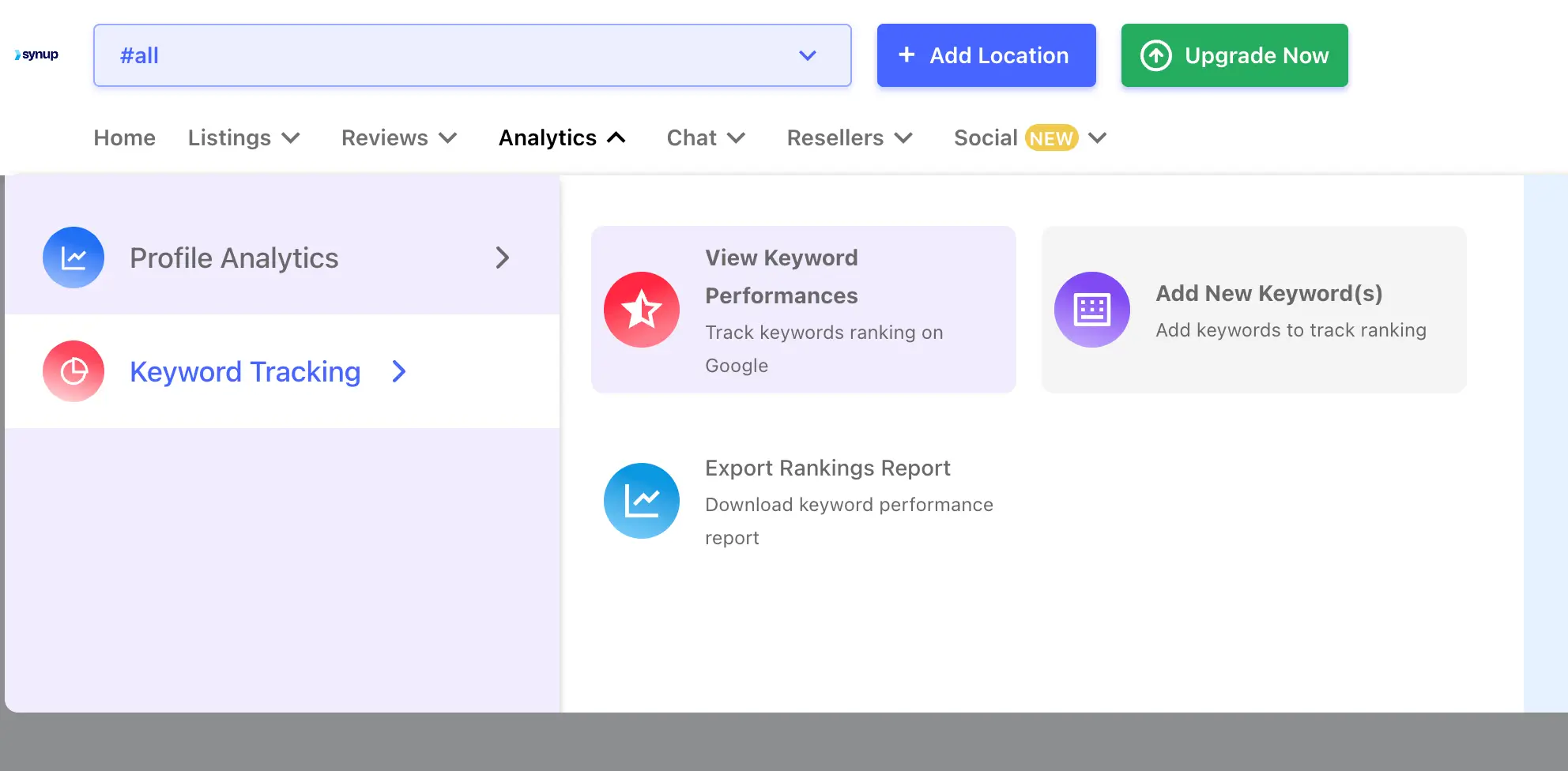Image resolution: width=1568 pixels, height=771 pixels.
Task: Expand the Listings menu chevron
Action: 291,138
